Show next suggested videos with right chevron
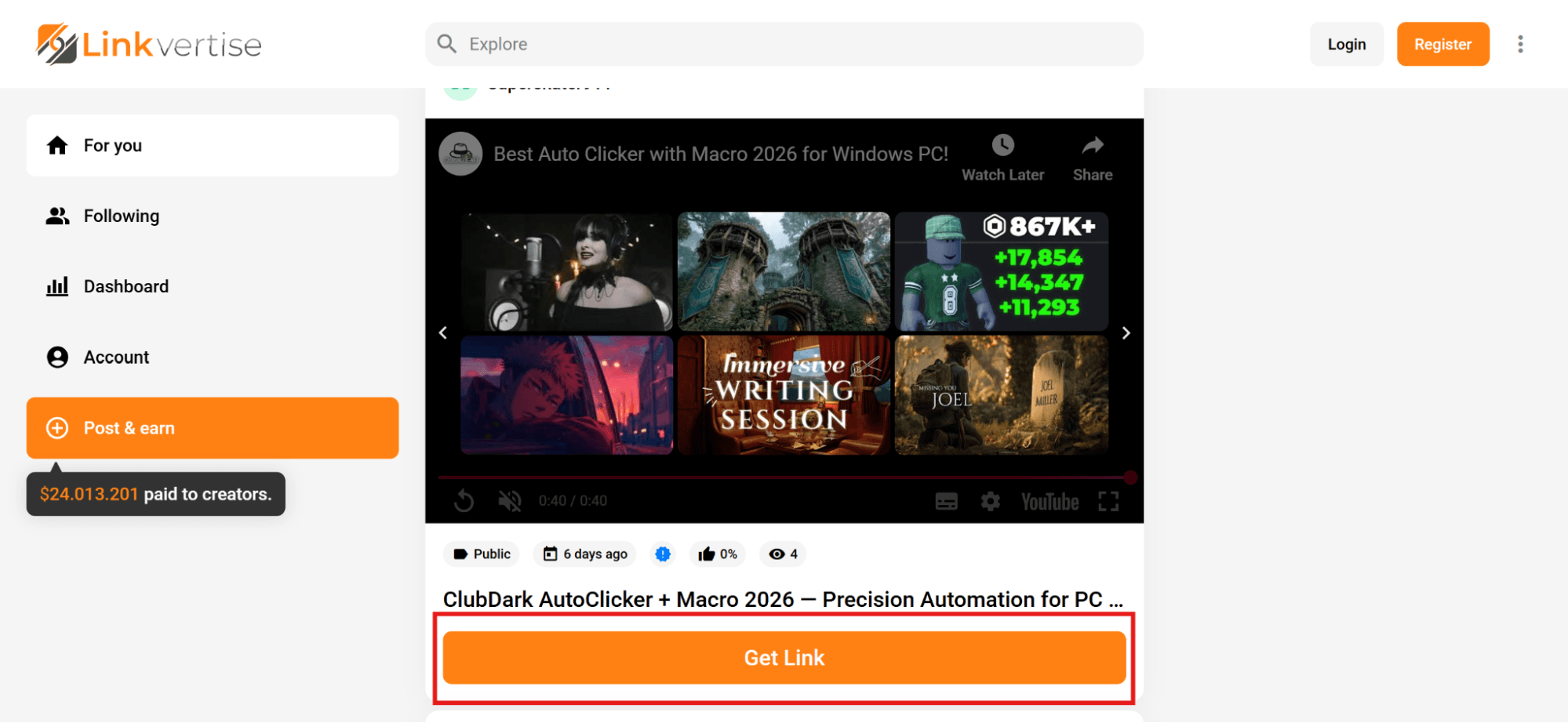The image size is (1568, 723). (1126, 333)
